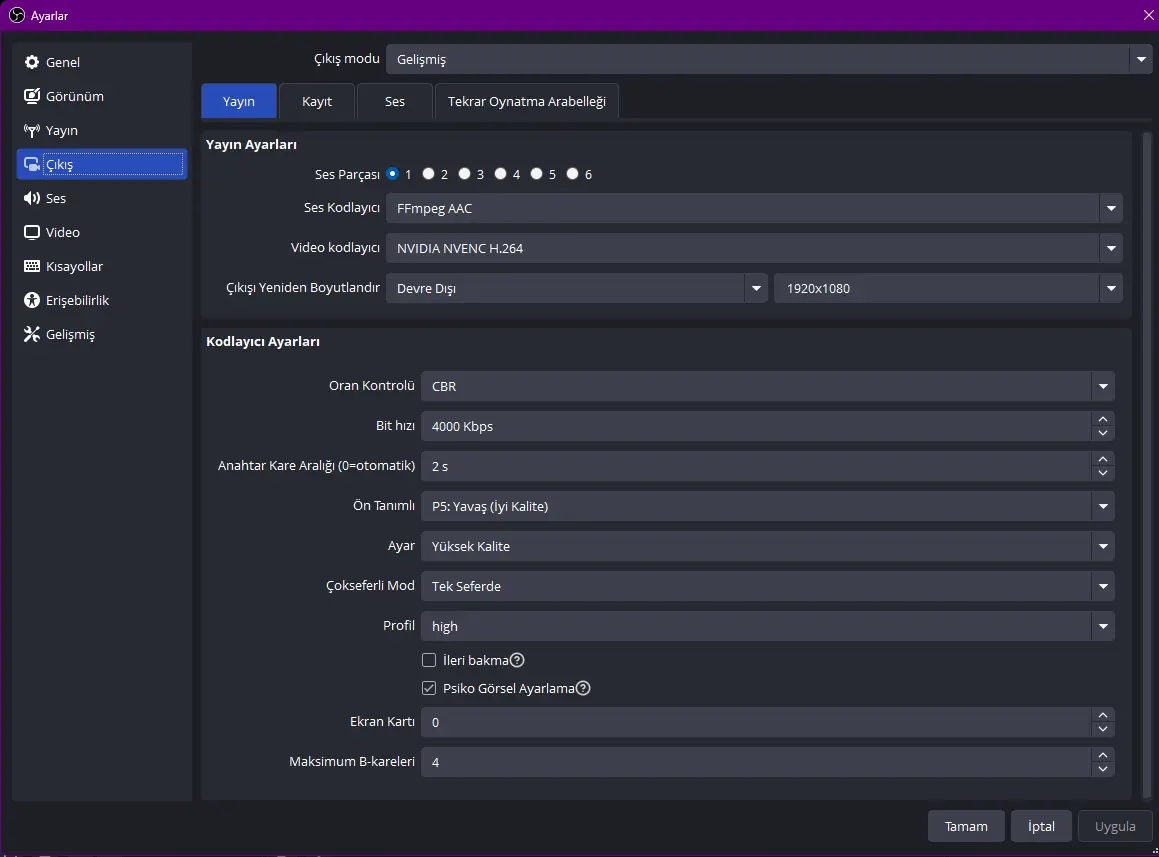Expand the Çıkış modu dropdown

(769, 59)
